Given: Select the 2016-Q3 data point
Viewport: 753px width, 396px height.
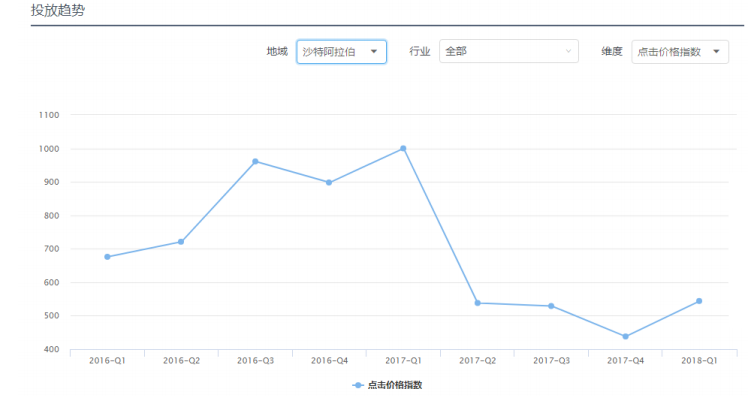Looking at the screenshot, I should click(x=255, y=162).
